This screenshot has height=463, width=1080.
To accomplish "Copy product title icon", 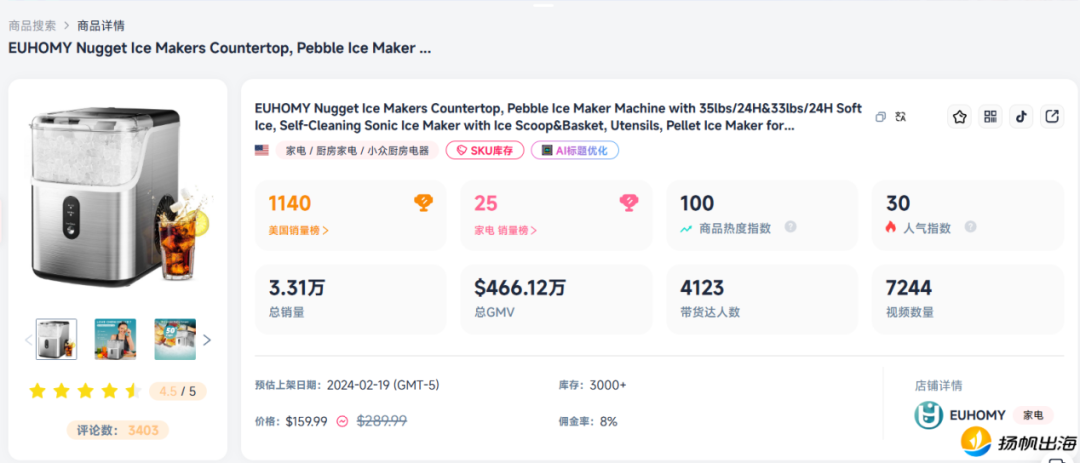I will [880, 117].
